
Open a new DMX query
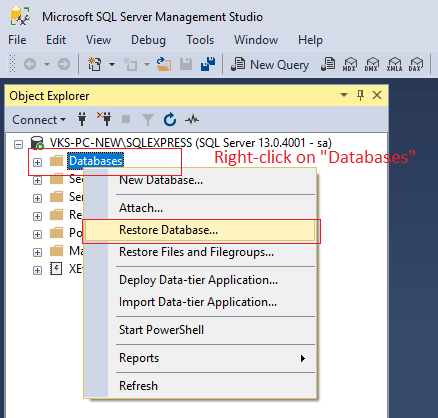(x=372, y=64)
